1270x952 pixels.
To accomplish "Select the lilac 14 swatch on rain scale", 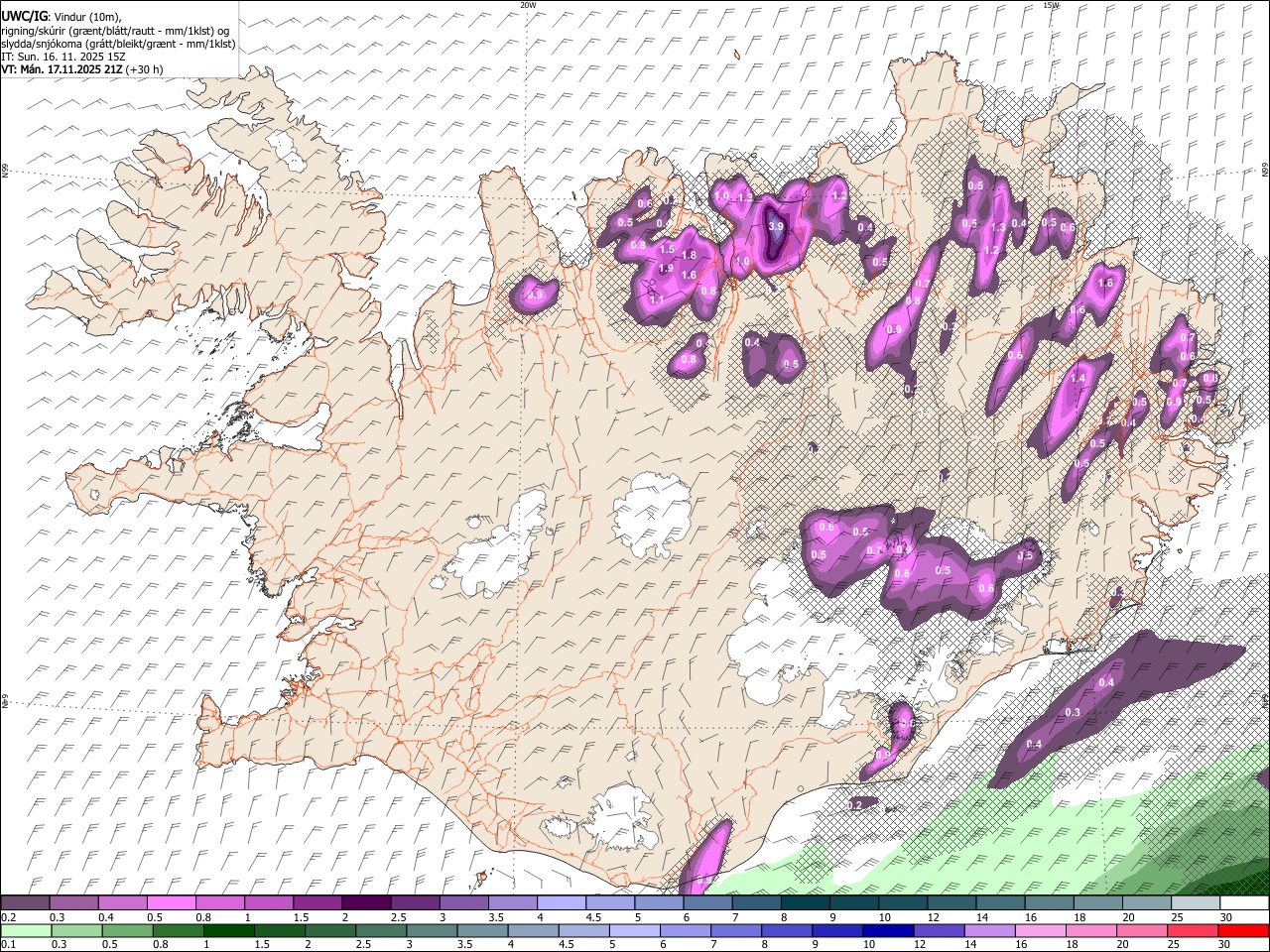I will click(x=990, y=931).
